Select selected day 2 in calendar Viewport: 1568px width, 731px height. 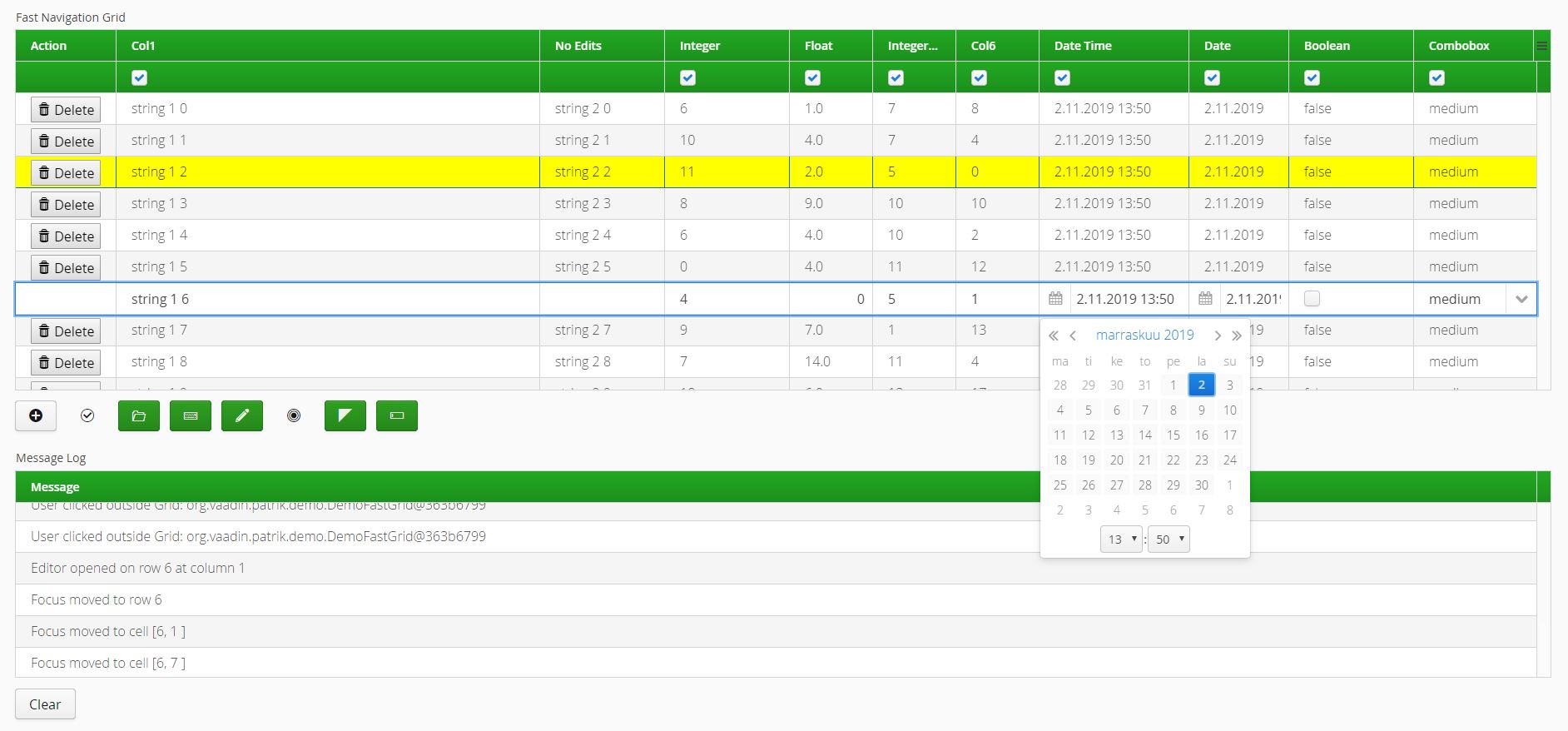[x=1201, y=385]
